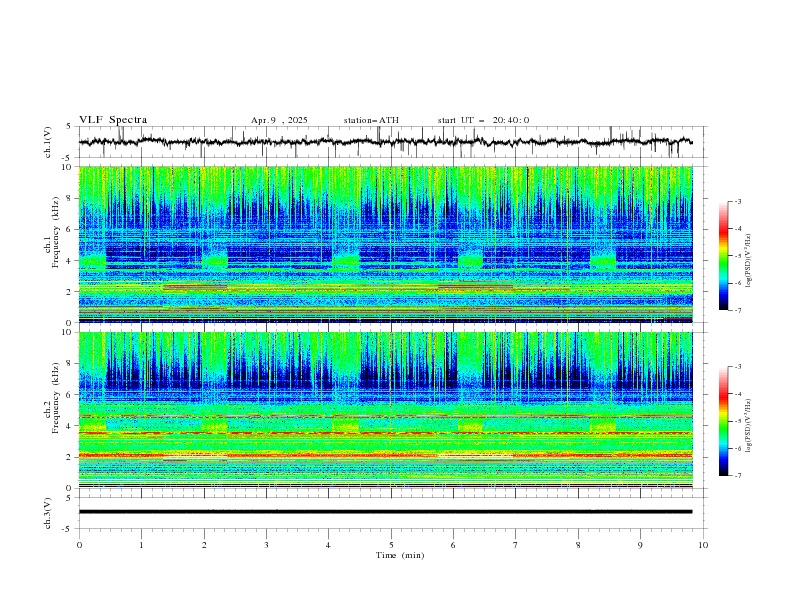792x612 pixels.
Task: Click the "10" kHz tick on ch.1 frequency axis
Action: click(x=69, y=167)
